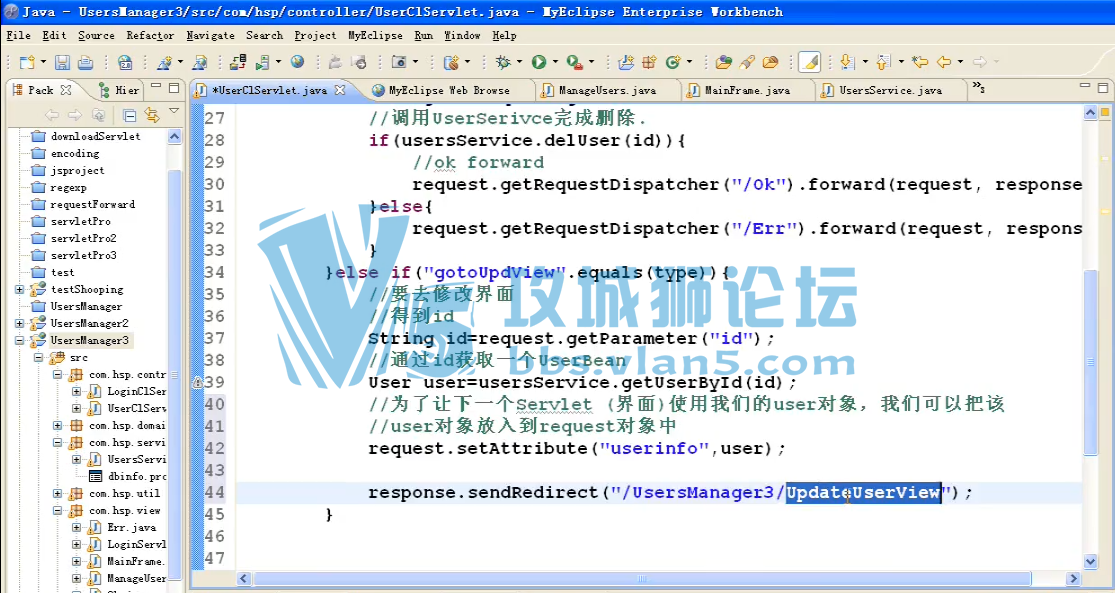This screenshot has height=593, width=1115.
Task: Show the hidden editor tabs list »3
Action: coord(978,88)
